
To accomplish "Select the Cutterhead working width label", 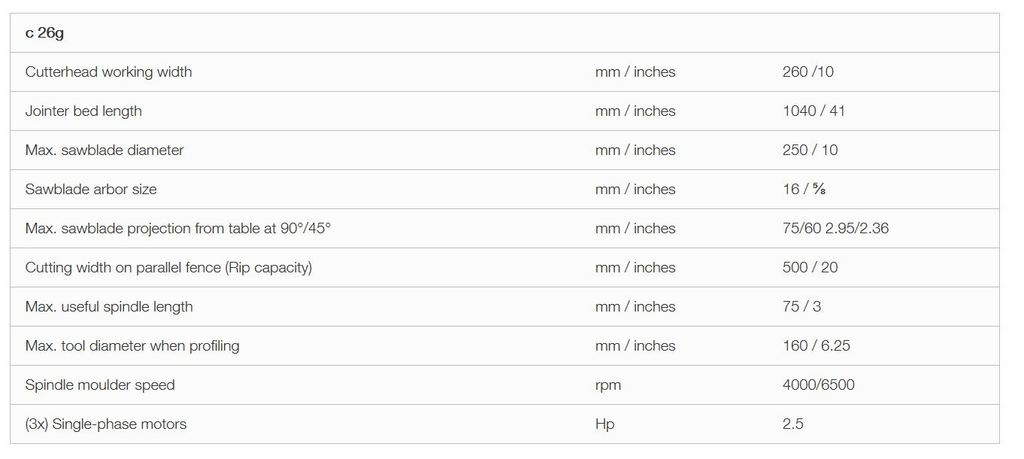I will click(x=108, y=72).
